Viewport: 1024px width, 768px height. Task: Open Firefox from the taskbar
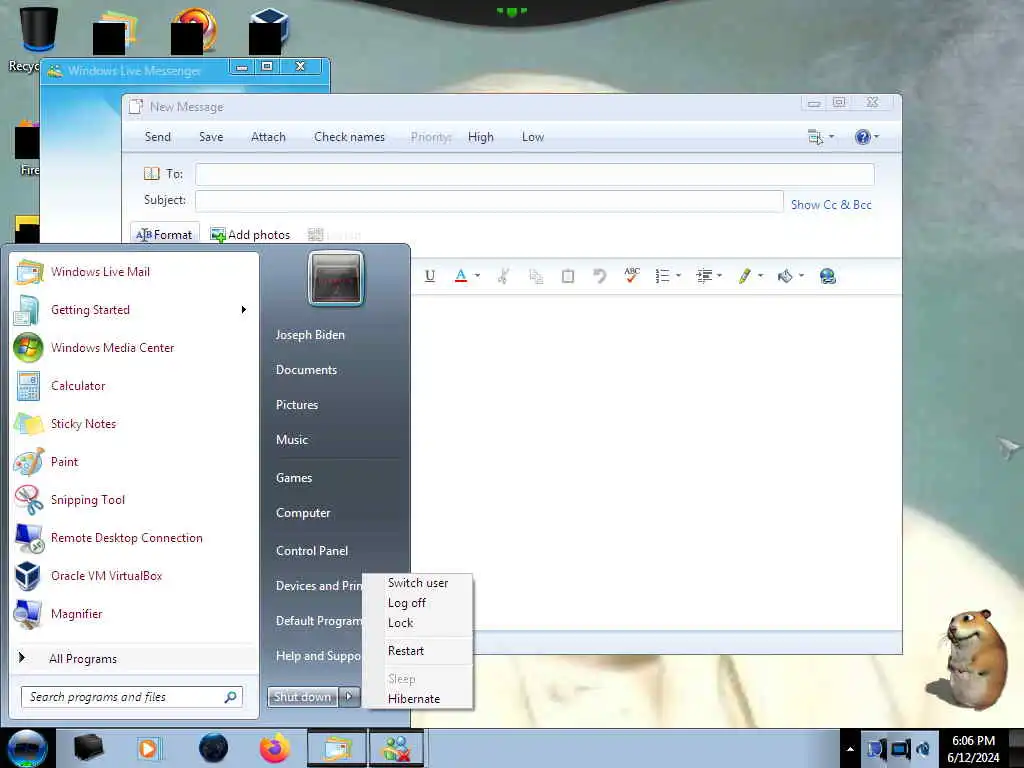[275, 748]
